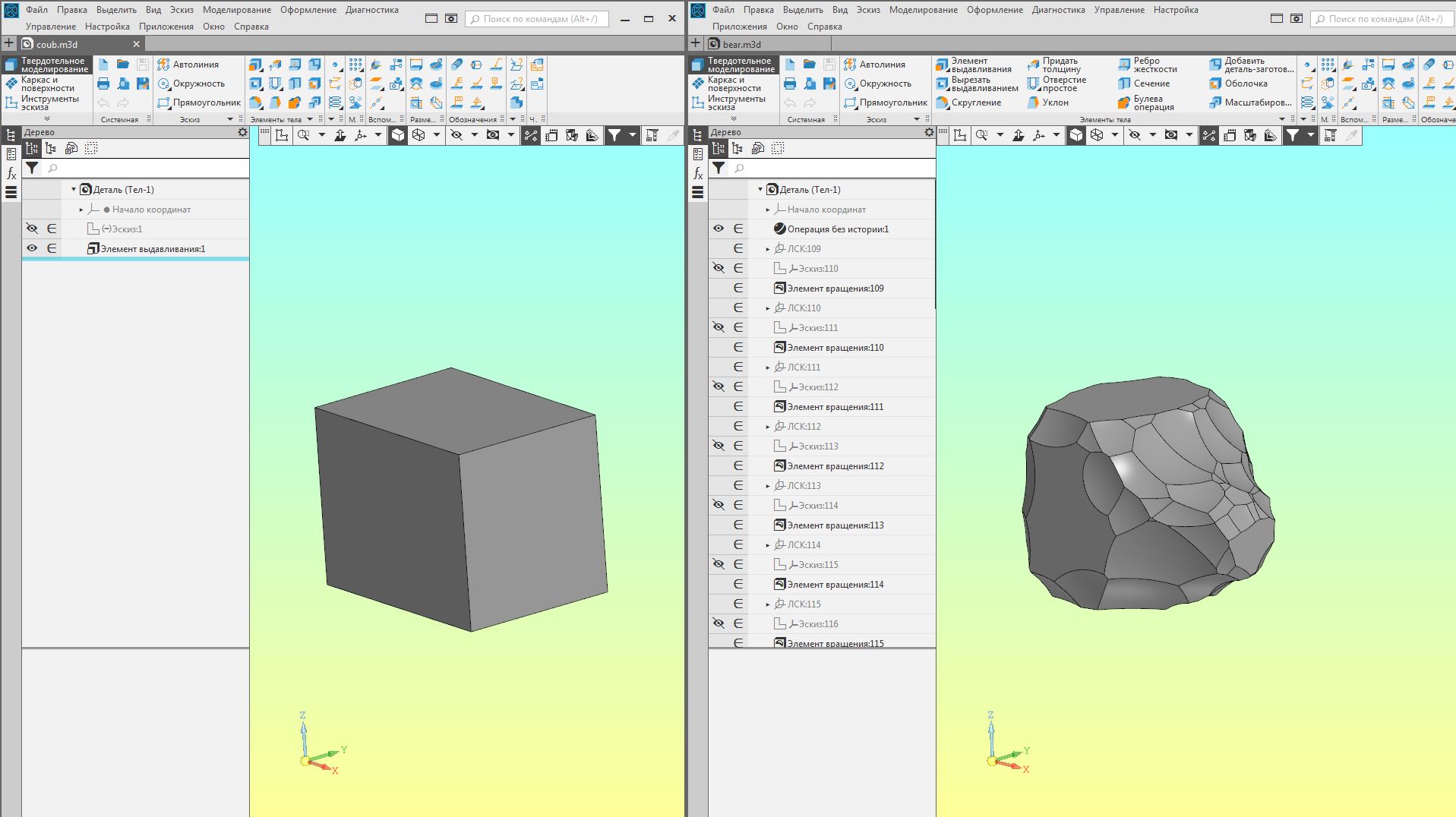Open Эскиз panel dropdown in coub.m3d toolbar
The image size is (1456, 817).
[230, 119]
